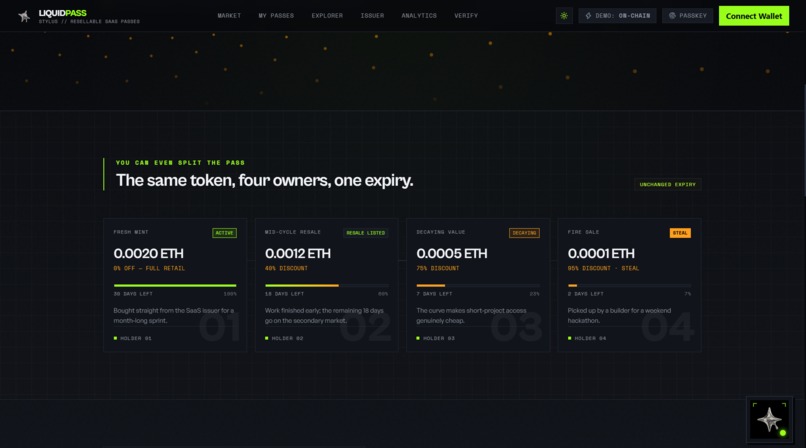Click the 30 days left progress bar
This screenshot has height=448, width=806.
pyautogui.click(x=175, y=285)
